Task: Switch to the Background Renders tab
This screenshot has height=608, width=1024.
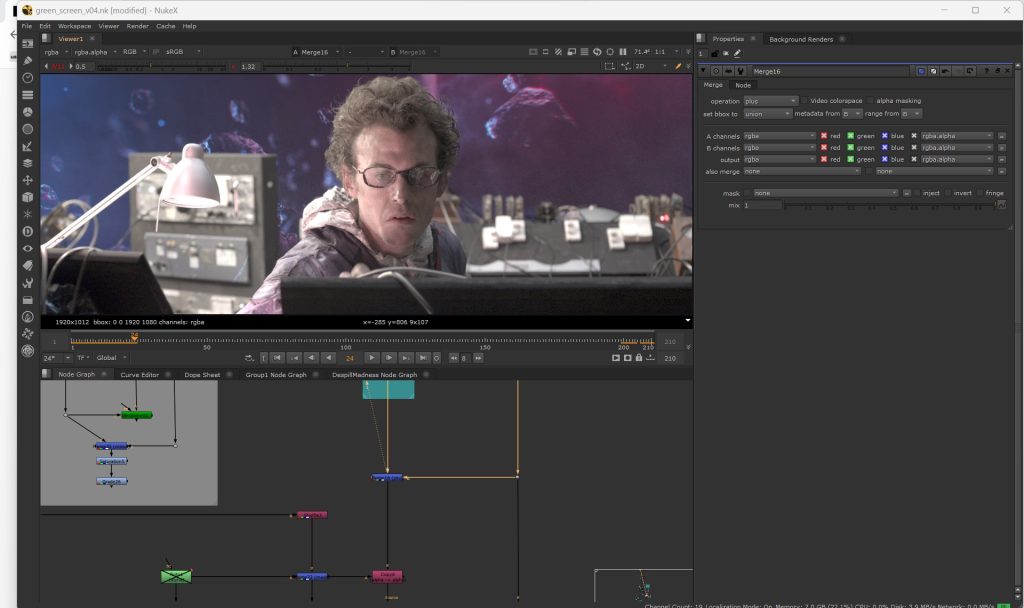Action: tap(801, 39)
